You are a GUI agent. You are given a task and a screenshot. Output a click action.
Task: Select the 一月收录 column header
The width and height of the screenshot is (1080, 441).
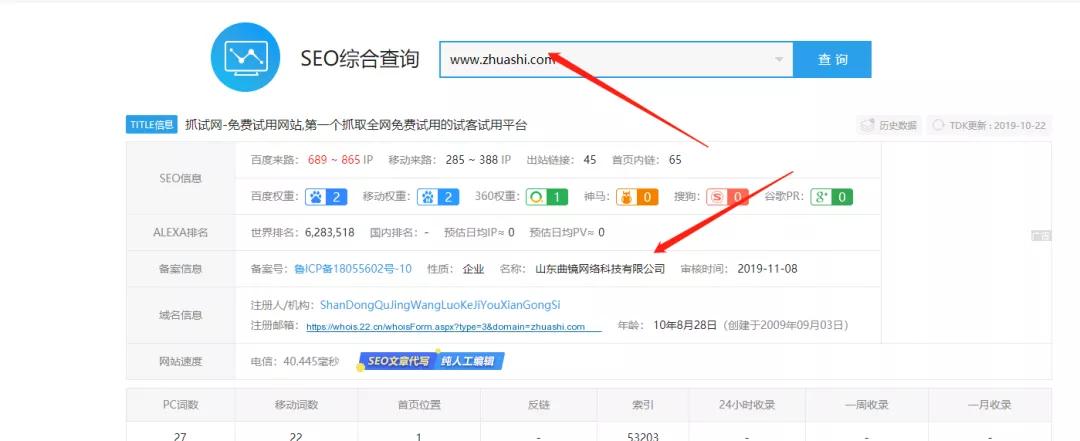(x=990, y=405)
